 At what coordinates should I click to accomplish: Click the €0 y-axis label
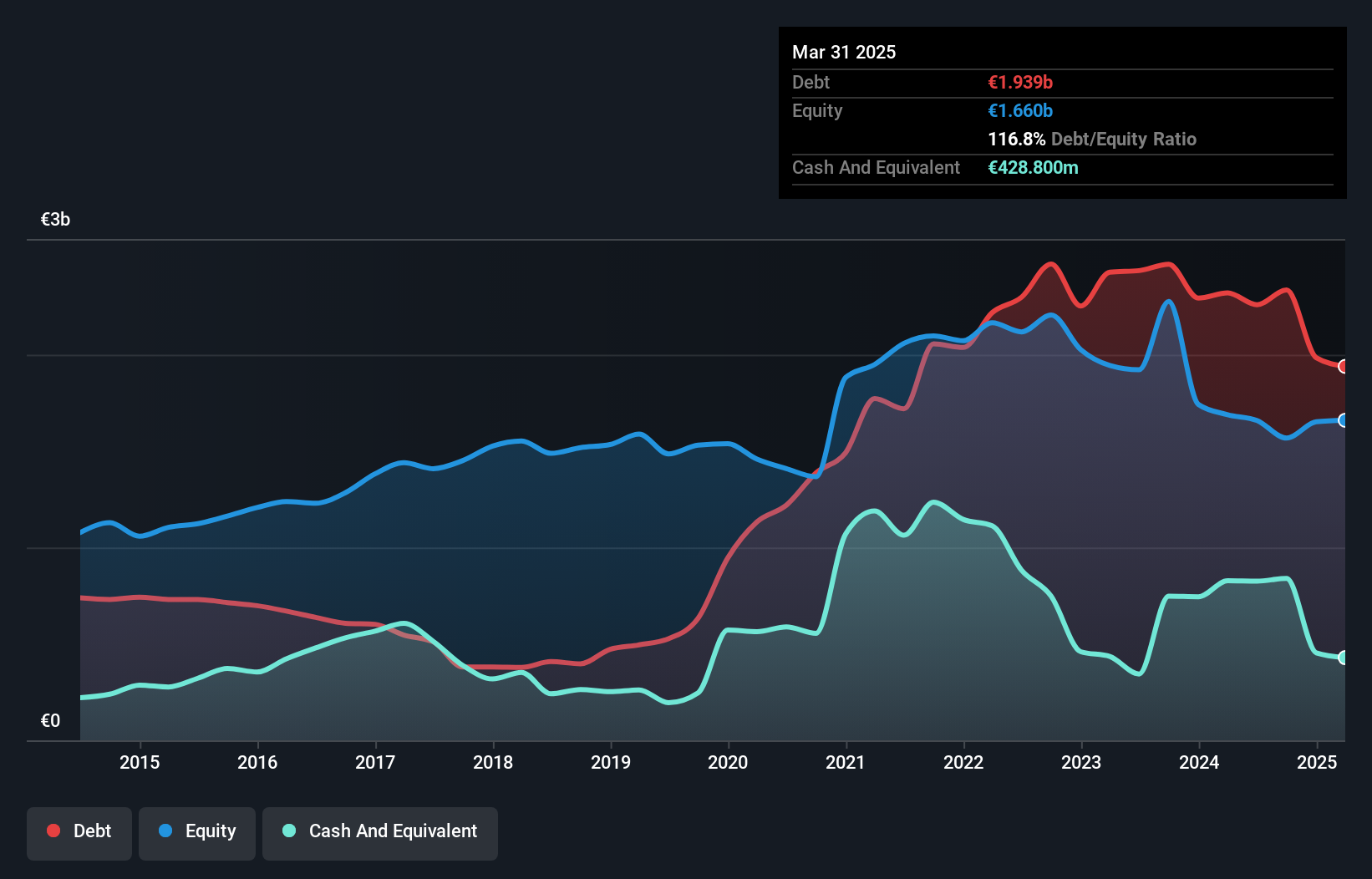point(50,720)
